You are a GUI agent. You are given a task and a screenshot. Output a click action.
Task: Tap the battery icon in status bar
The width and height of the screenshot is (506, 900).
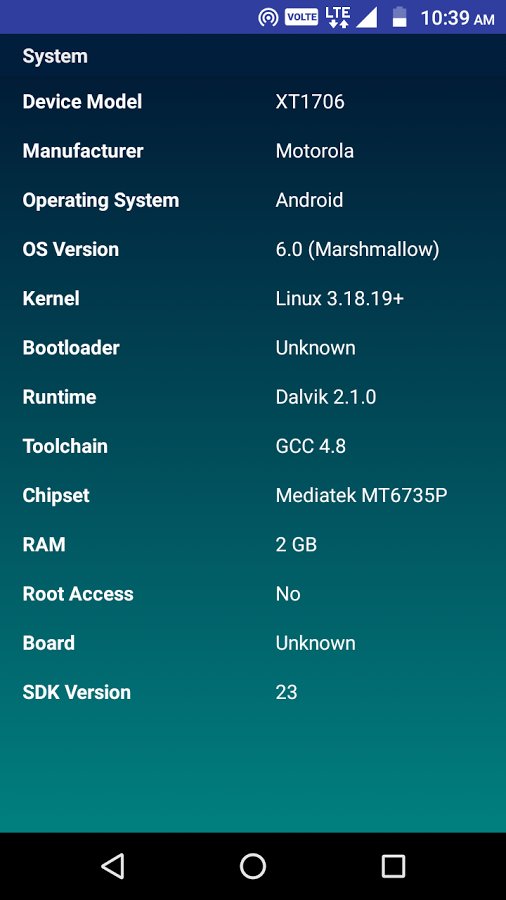point(399,17)
